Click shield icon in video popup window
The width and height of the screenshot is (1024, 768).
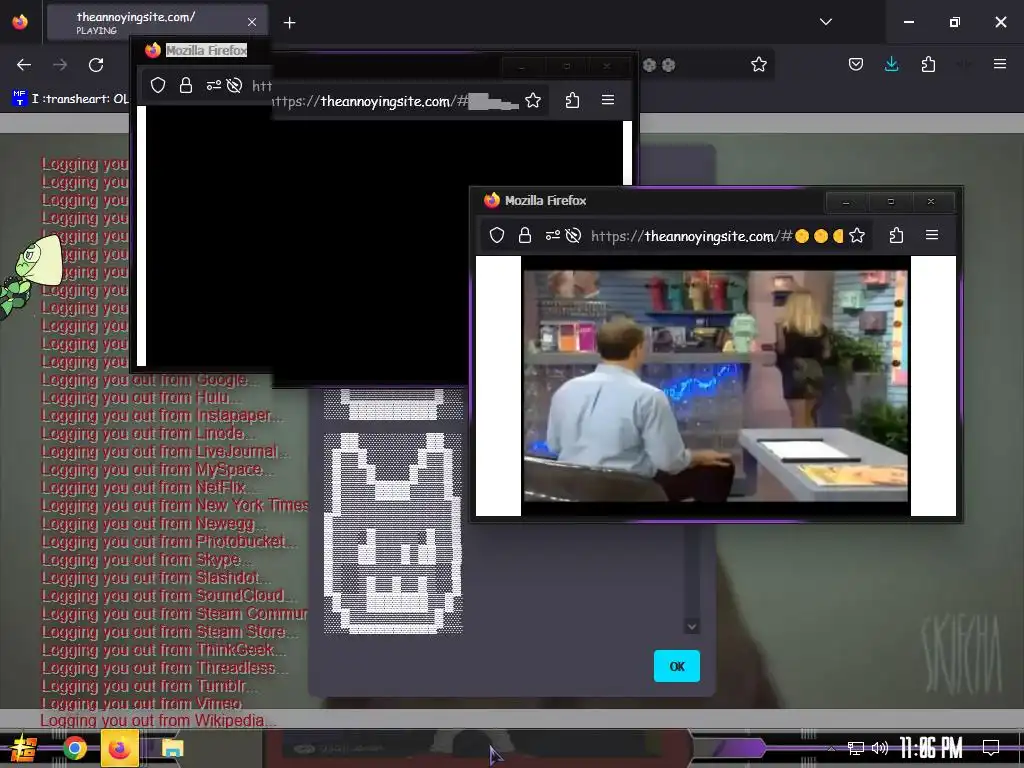(x=497, y=235)
